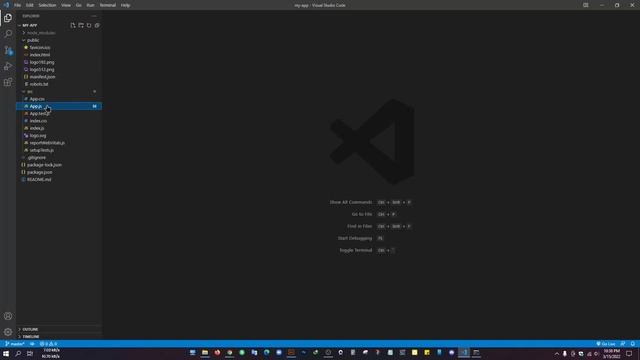Open Explorer views and more actions ellipsis
The height and width of the screenshot is (360, 640).
click(x=94, y=16)
